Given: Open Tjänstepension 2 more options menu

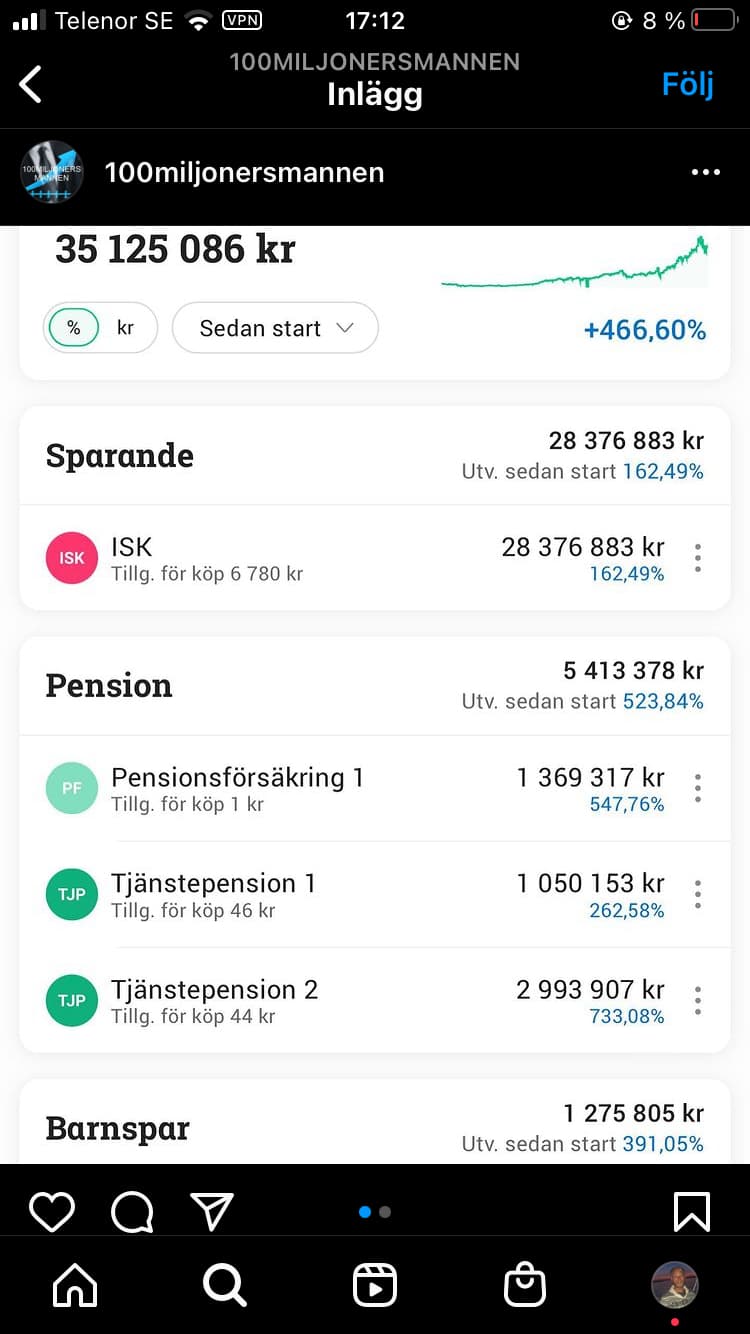Looking at the screenshot, I should pyautogui.click(x=698, y=1001).
